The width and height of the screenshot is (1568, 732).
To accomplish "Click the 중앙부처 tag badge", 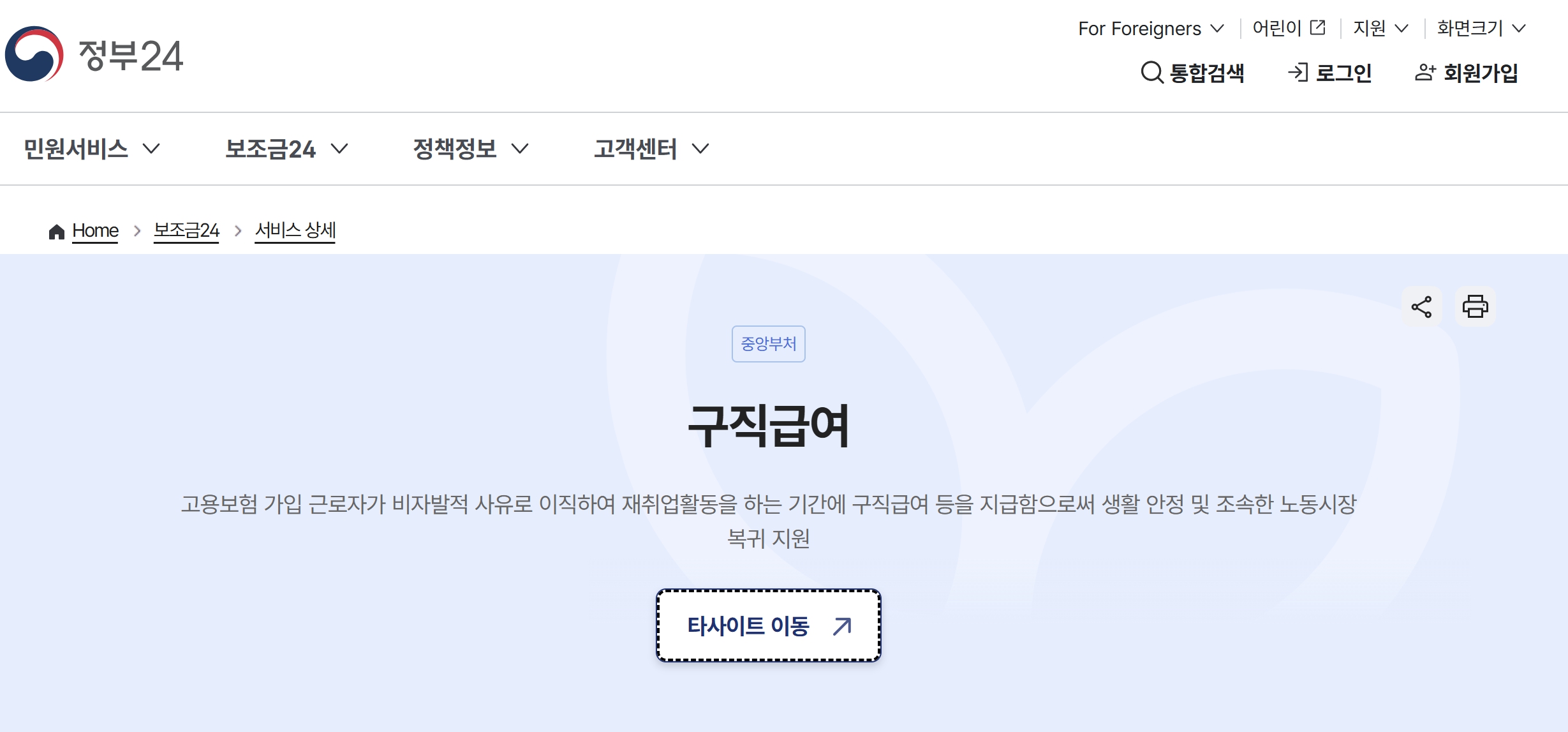I will 768,344.
